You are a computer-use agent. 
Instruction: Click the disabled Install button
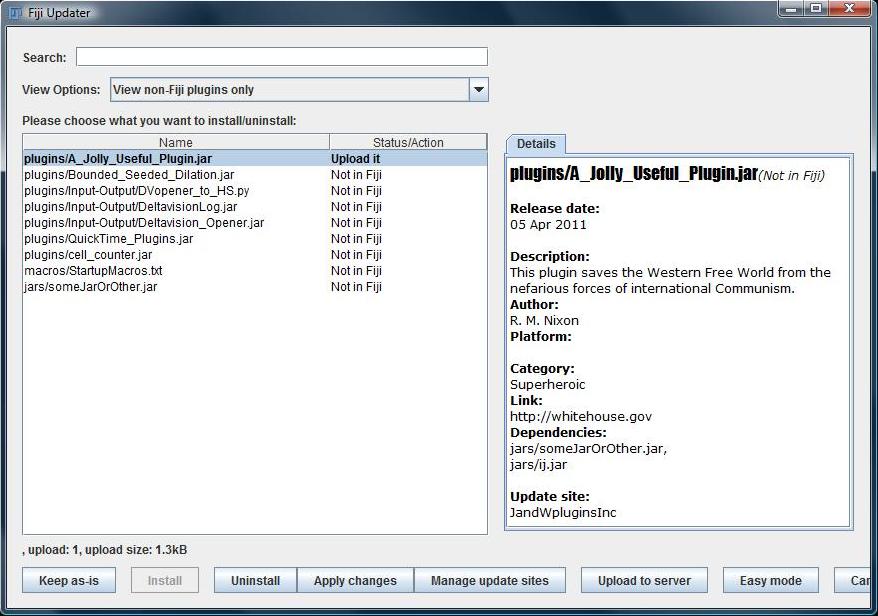(x=165, y=581)
